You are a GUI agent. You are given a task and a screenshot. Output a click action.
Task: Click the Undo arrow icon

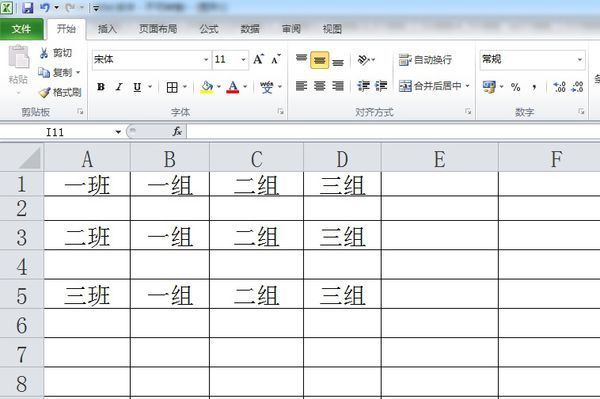[x=44, y=7]
